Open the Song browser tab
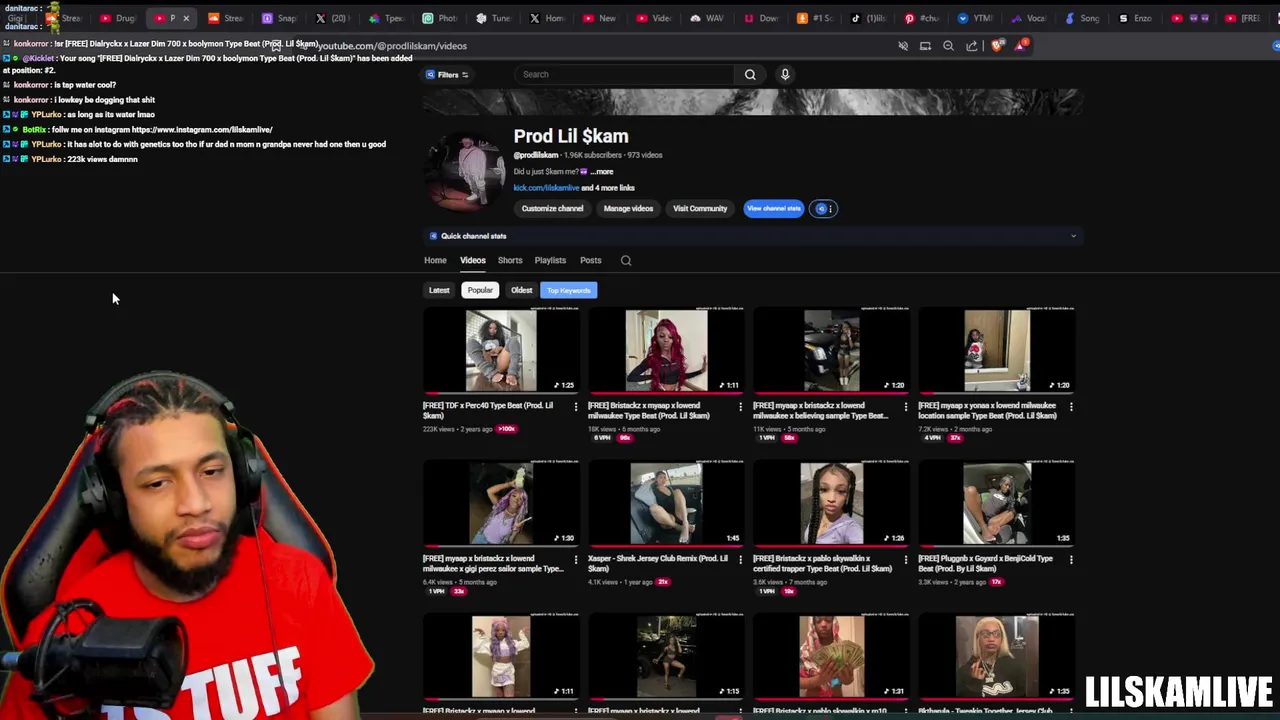1280x720 pixels. tap(1082, 18)
